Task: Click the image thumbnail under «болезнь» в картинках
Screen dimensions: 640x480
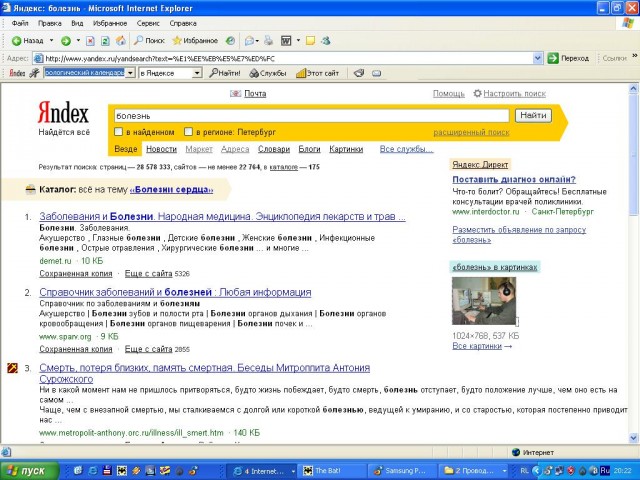Action: pos(484,301)
